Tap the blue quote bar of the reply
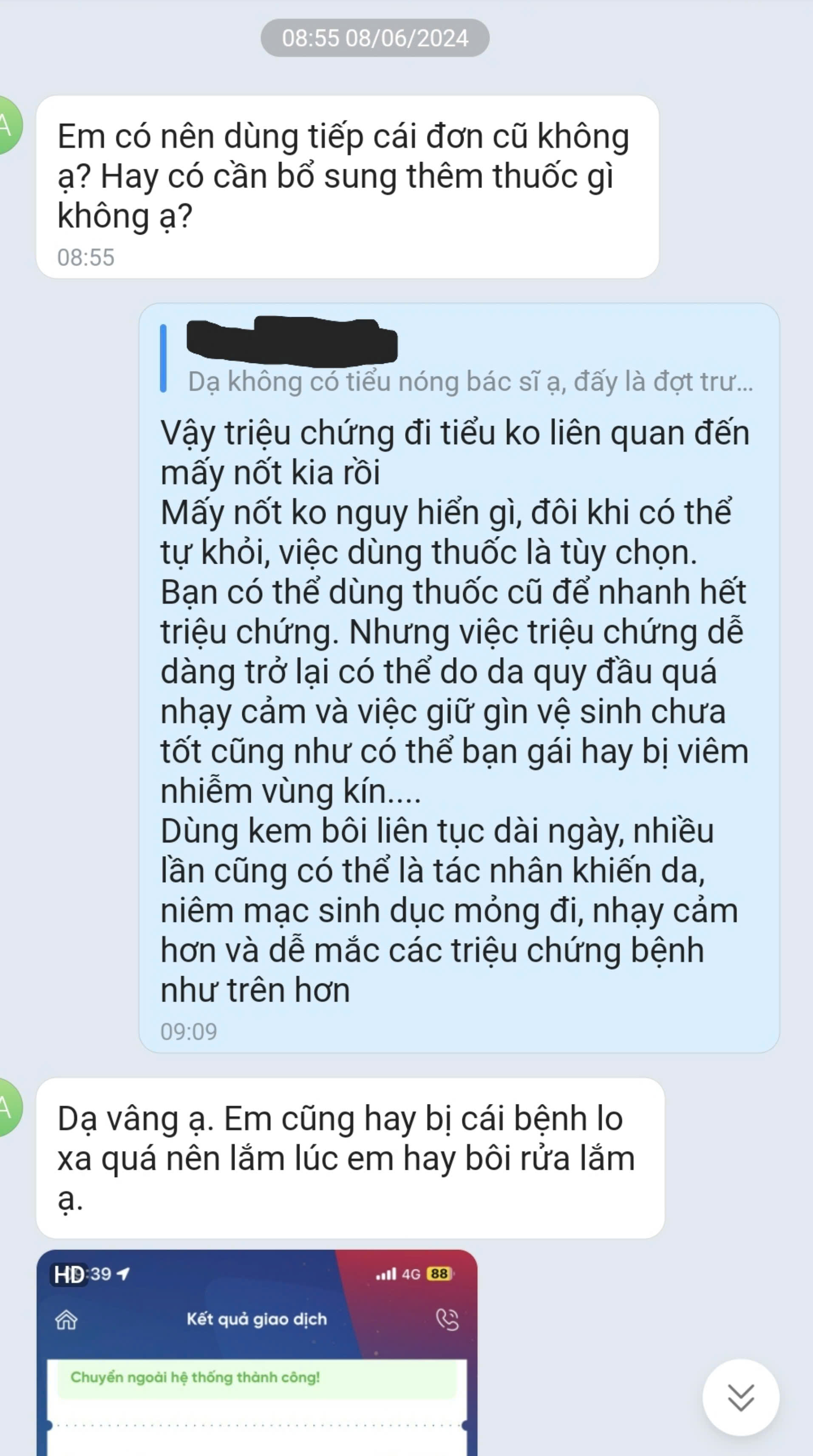 (x=163, y=358)
